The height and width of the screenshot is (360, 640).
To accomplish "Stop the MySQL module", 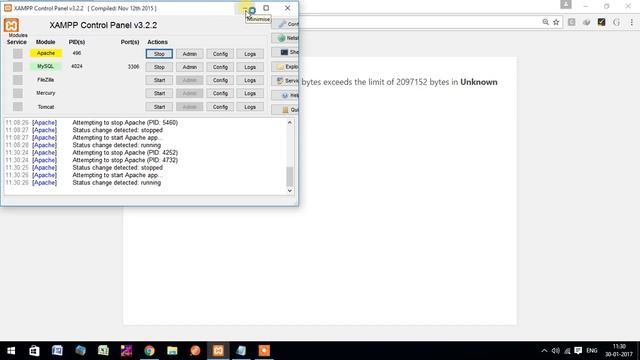I will [159, 67].
